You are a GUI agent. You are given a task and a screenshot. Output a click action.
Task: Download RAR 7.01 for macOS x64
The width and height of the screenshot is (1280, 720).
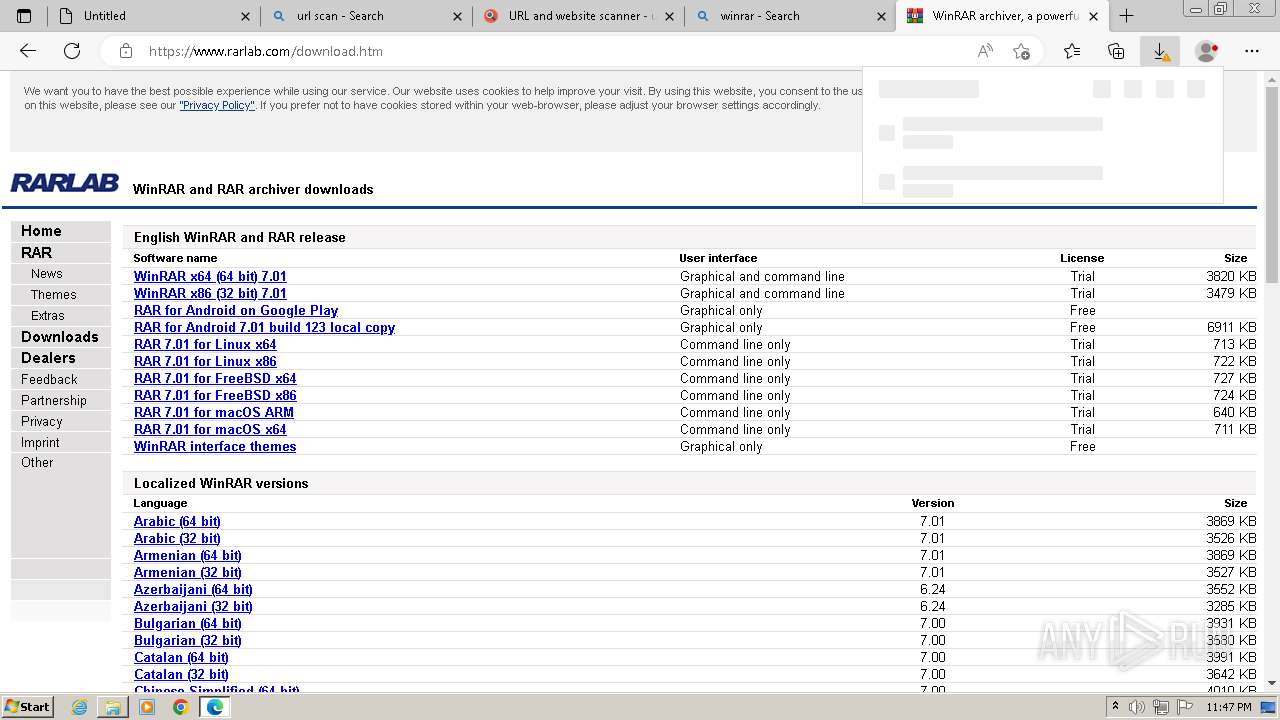click(210, 429)
